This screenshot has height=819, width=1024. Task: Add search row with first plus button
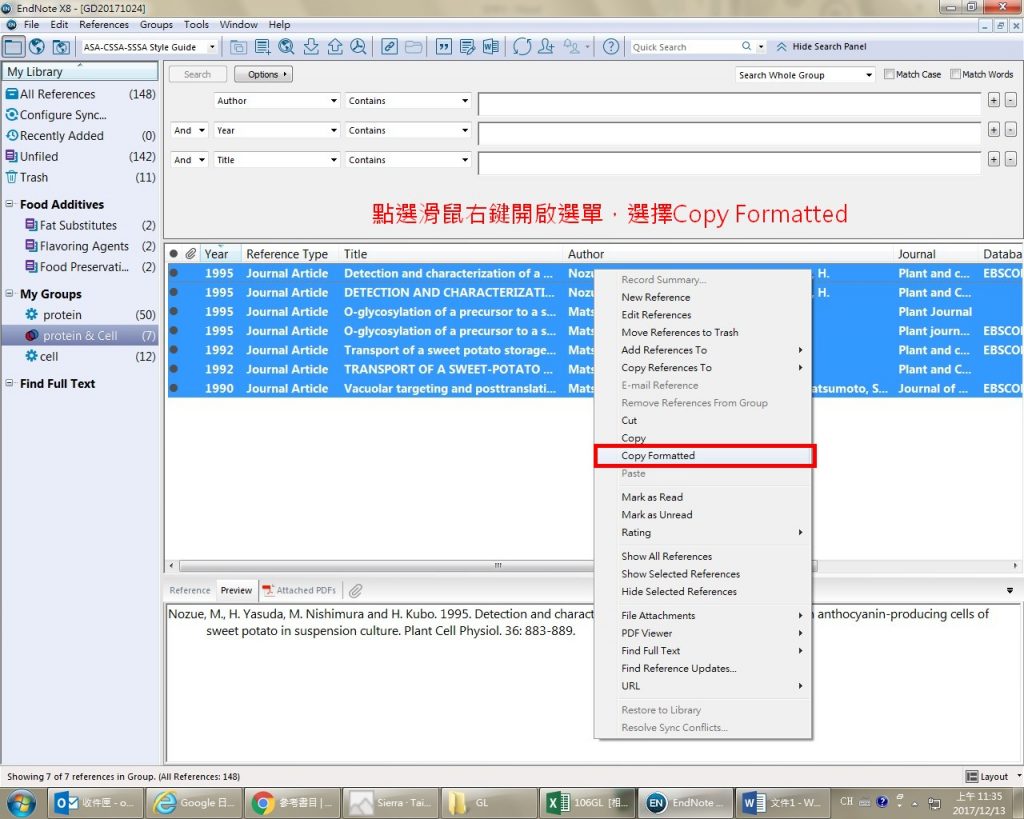click(x=993, y=101)
